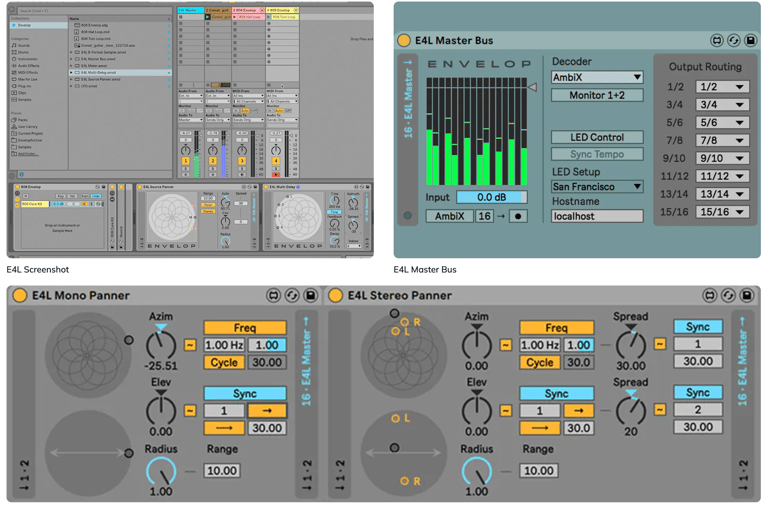The width and height of the screenshot is (768, 507).
Task: Click the source position dot on Mono Panner top pad
Action: [x=129, y=340]
